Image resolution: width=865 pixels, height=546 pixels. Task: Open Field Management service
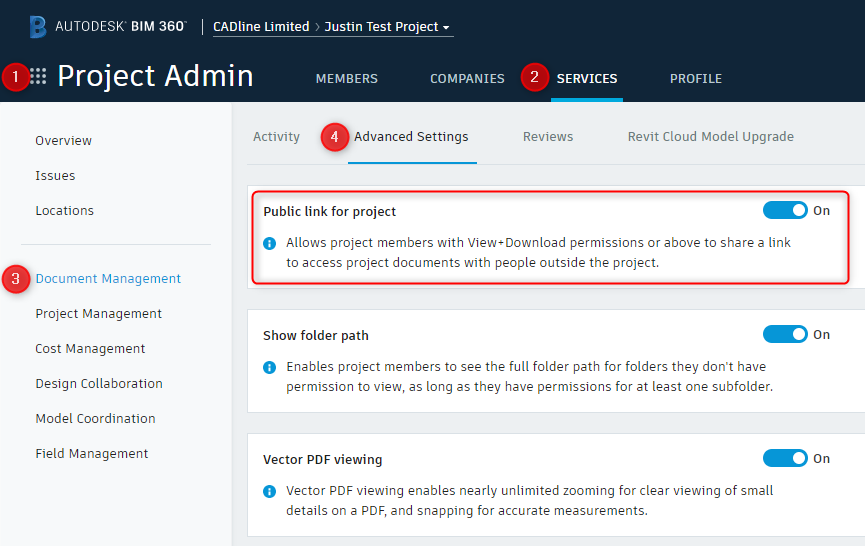click(x=92, y=453)
